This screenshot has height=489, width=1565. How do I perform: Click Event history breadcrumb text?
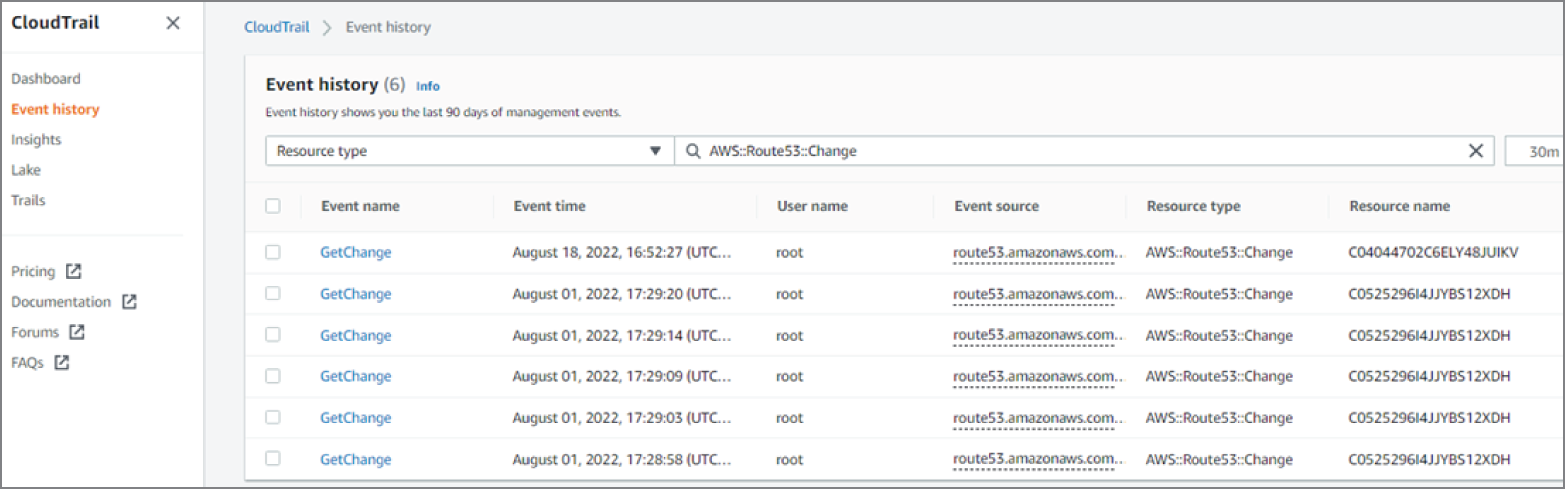tap(388, 27)
